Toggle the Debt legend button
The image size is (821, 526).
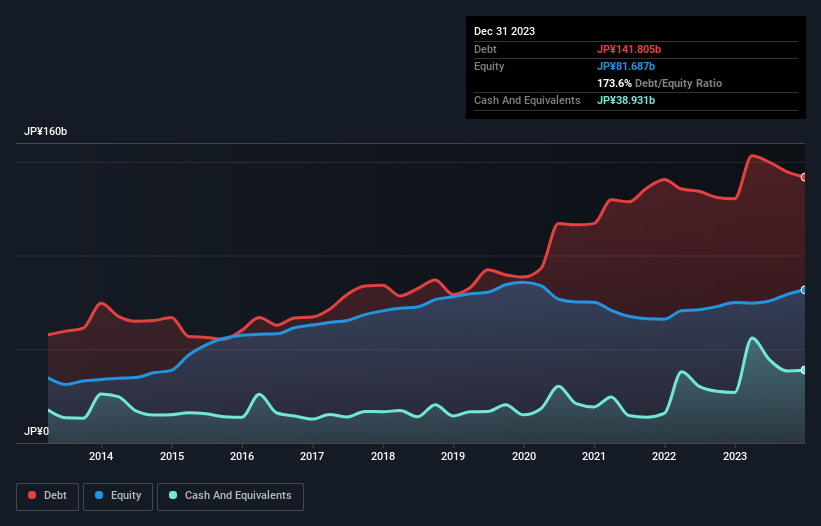(x=48, y=496)
